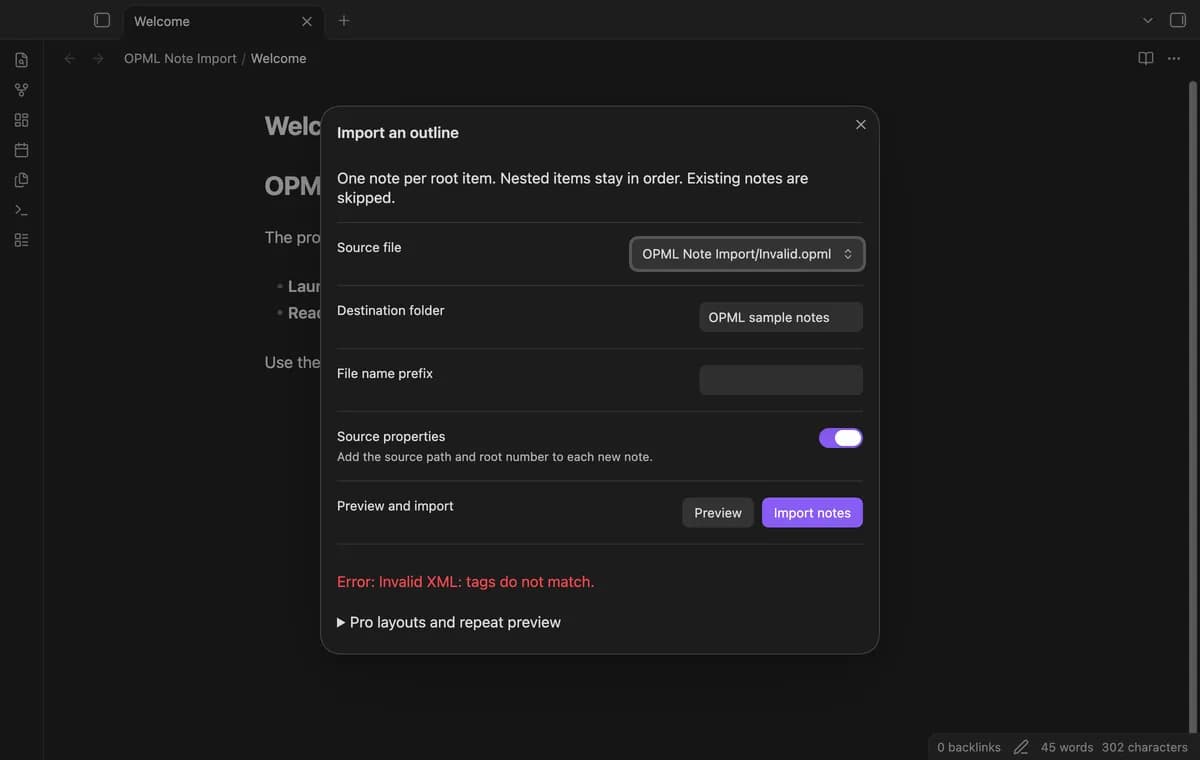The image size is (1200, 760).
Task: Click 45 words in status bar
Action: pyautogui.click(x=1067, y=747)
